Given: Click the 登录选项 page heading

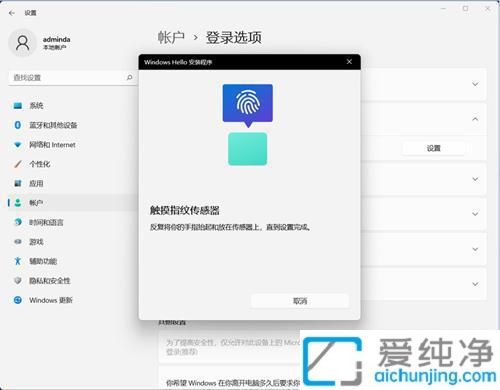Looking at the screenshot, I should (234, 37).
